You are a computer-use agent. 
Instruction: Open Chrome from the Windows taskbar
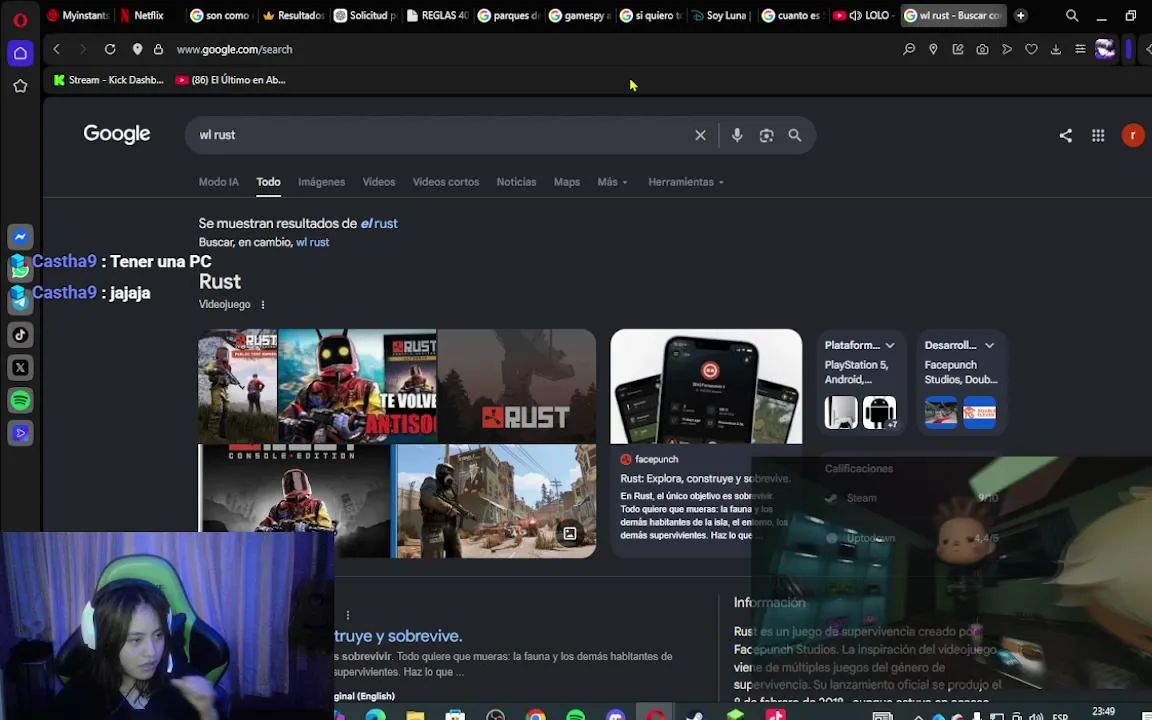[x=536, y=716]
